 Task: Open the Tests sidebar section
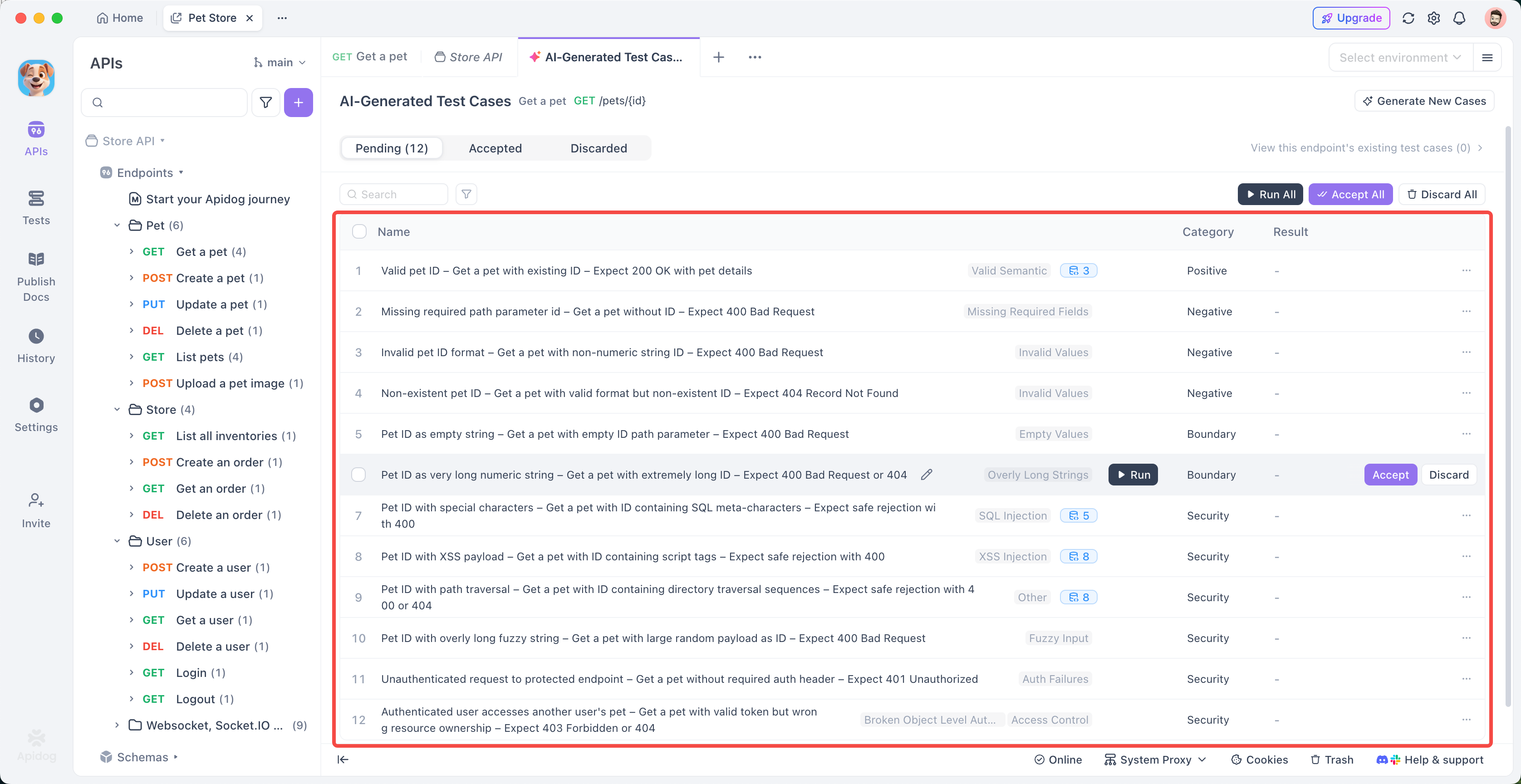(36, 207)
